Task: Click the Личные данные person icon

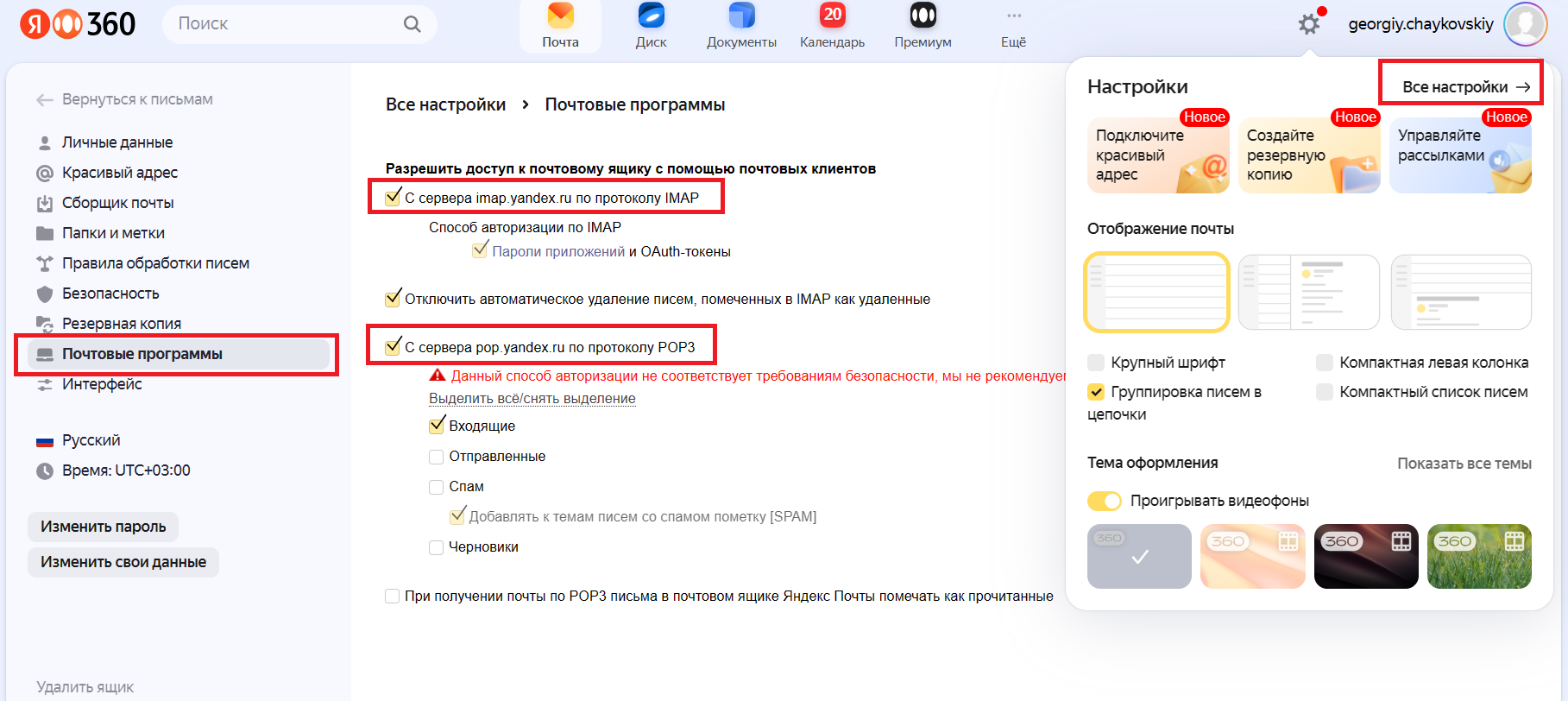Action: click(x=45, y=142)
